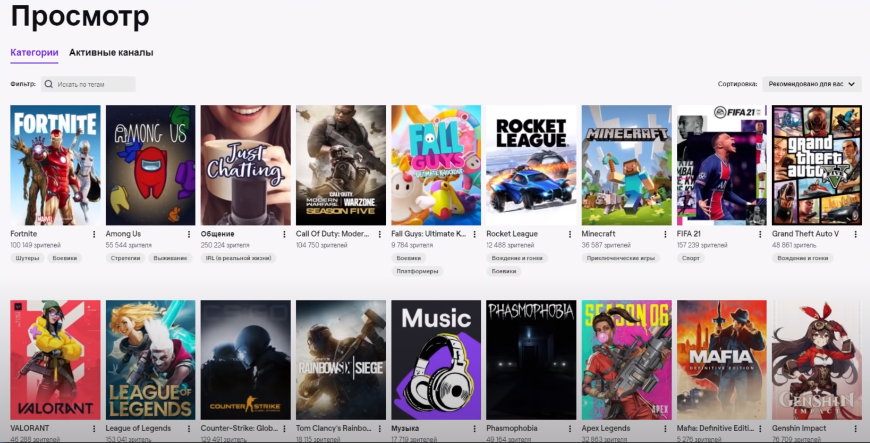
Task: Open the League of Legends cover art
Action: pos(150,360)
